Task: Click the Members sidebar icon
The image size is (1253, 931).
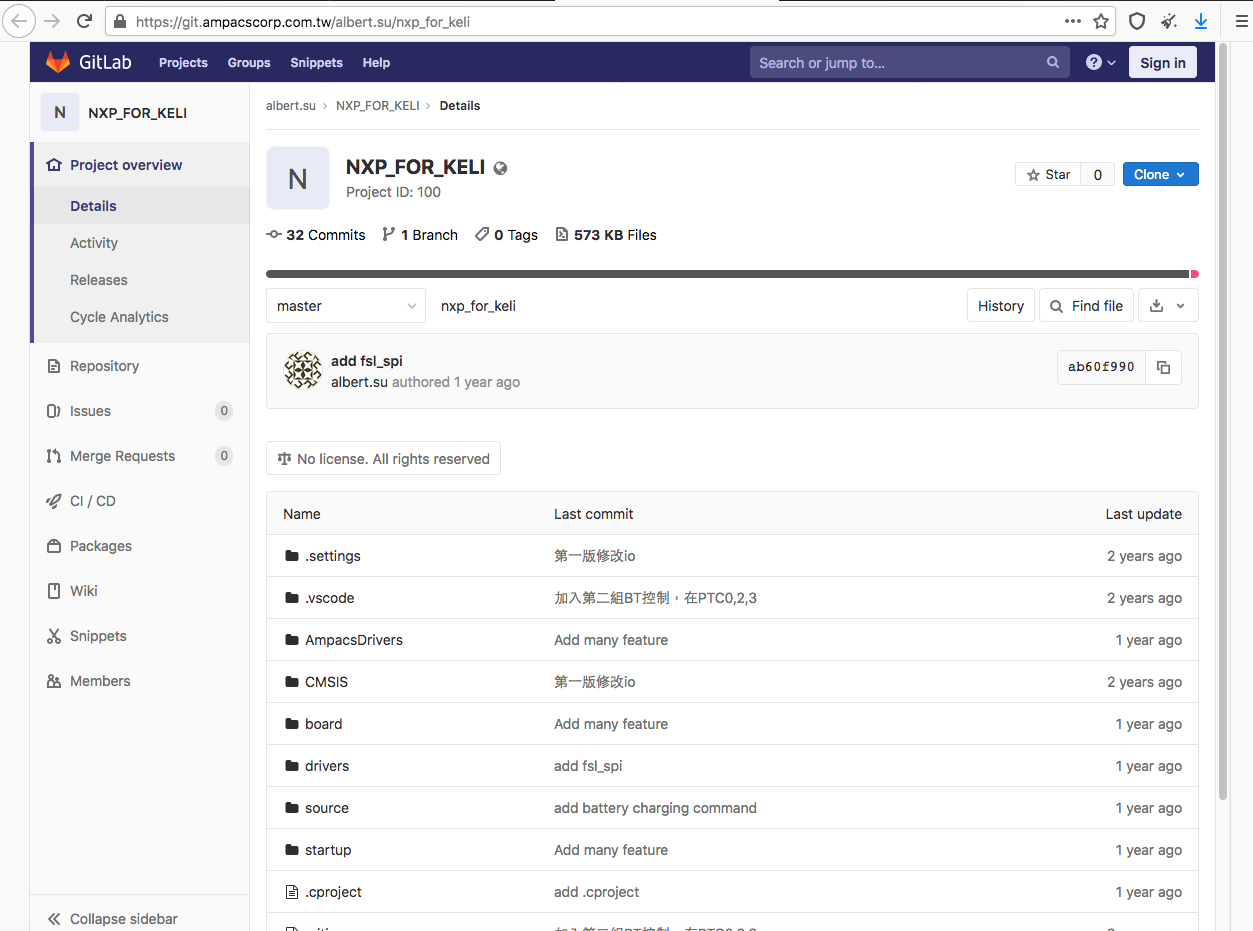Action: click(x=54, y=681)
